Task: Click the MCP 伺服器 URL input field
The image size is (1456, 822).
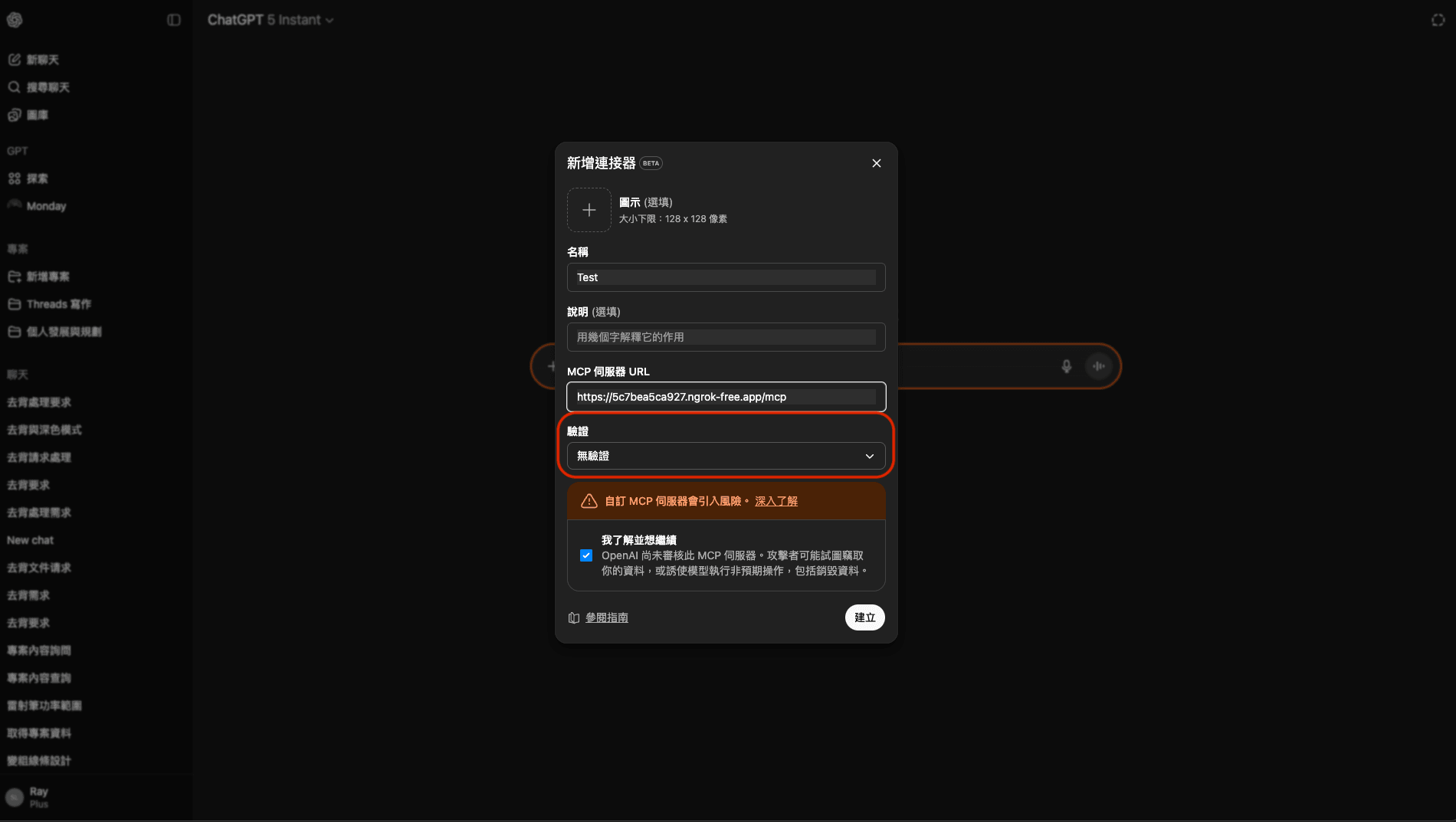Action: (725, 397)
